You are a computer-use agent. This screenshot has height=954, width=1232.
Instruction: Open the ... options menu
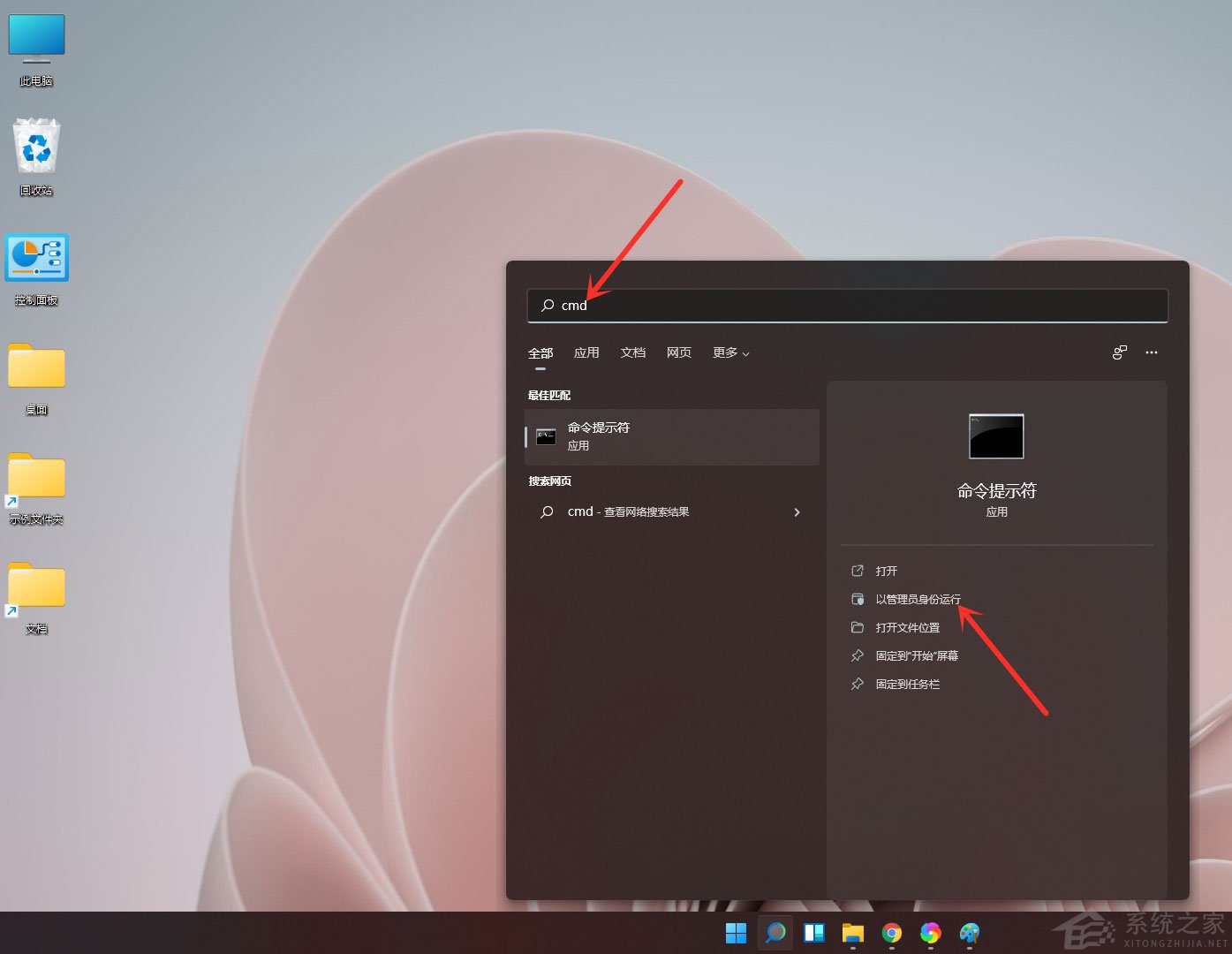1152,352
